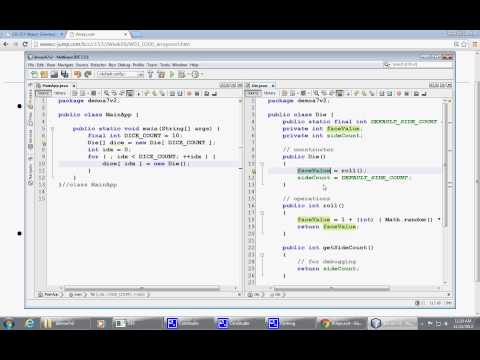Stop macro recording in Die.java toolbar
Screen dimensions: 480x360
(x=407, y=93)
